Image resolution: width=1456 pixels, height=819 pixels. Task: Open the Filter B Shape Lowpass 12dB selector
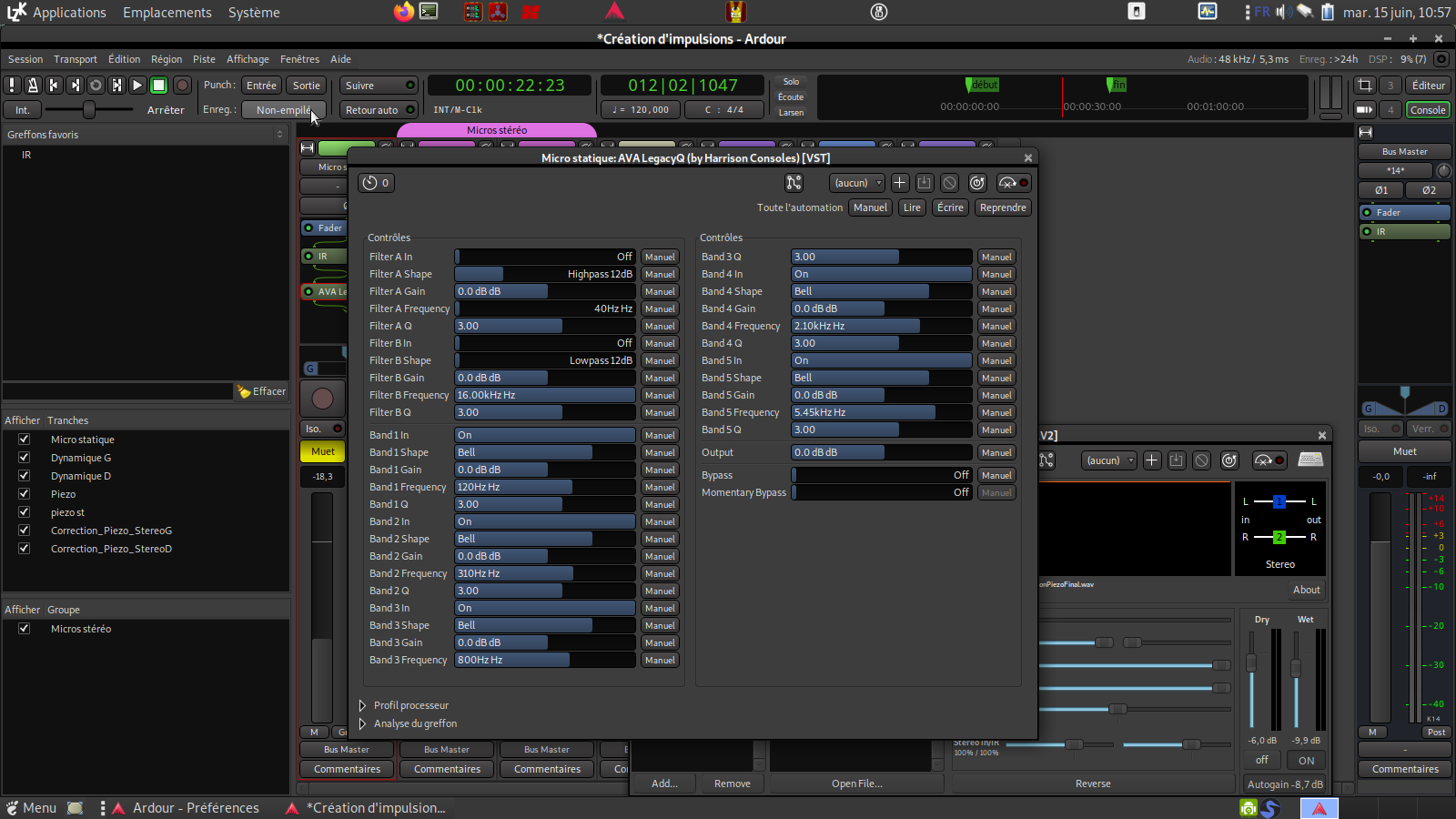[545, 360]
